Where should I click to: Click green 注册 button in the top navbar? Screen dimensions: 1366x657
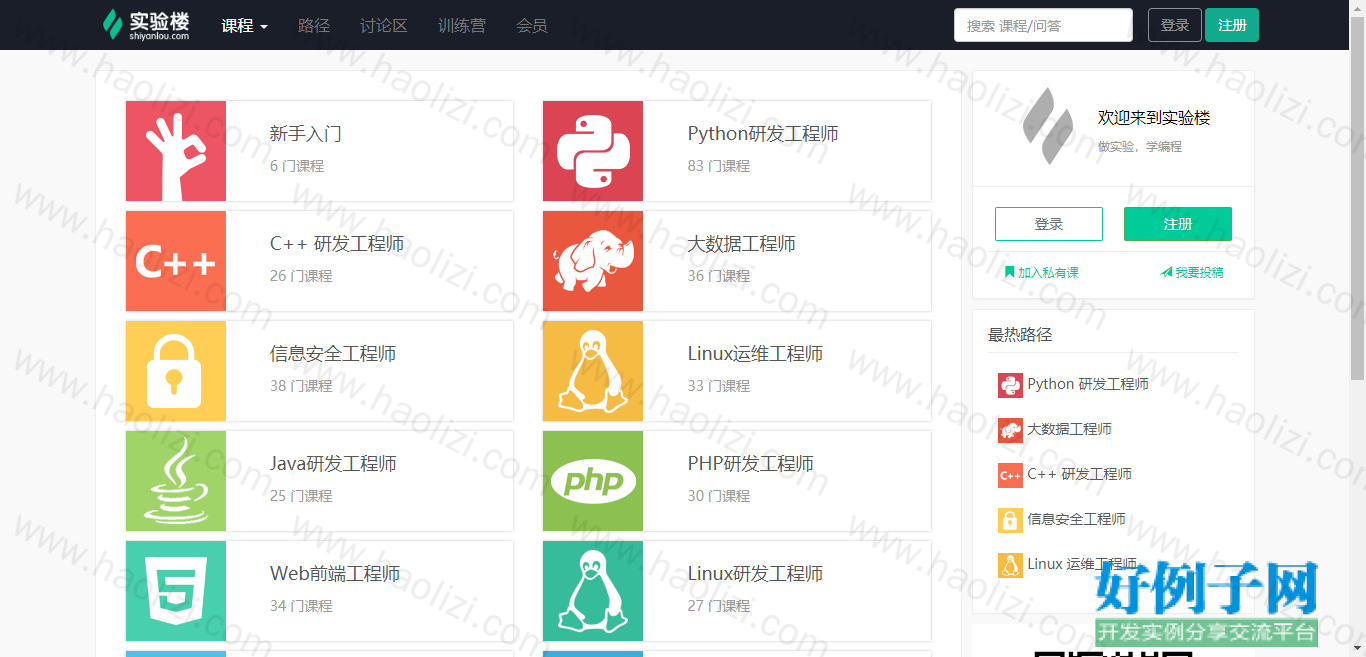[x=1232, y=25]
